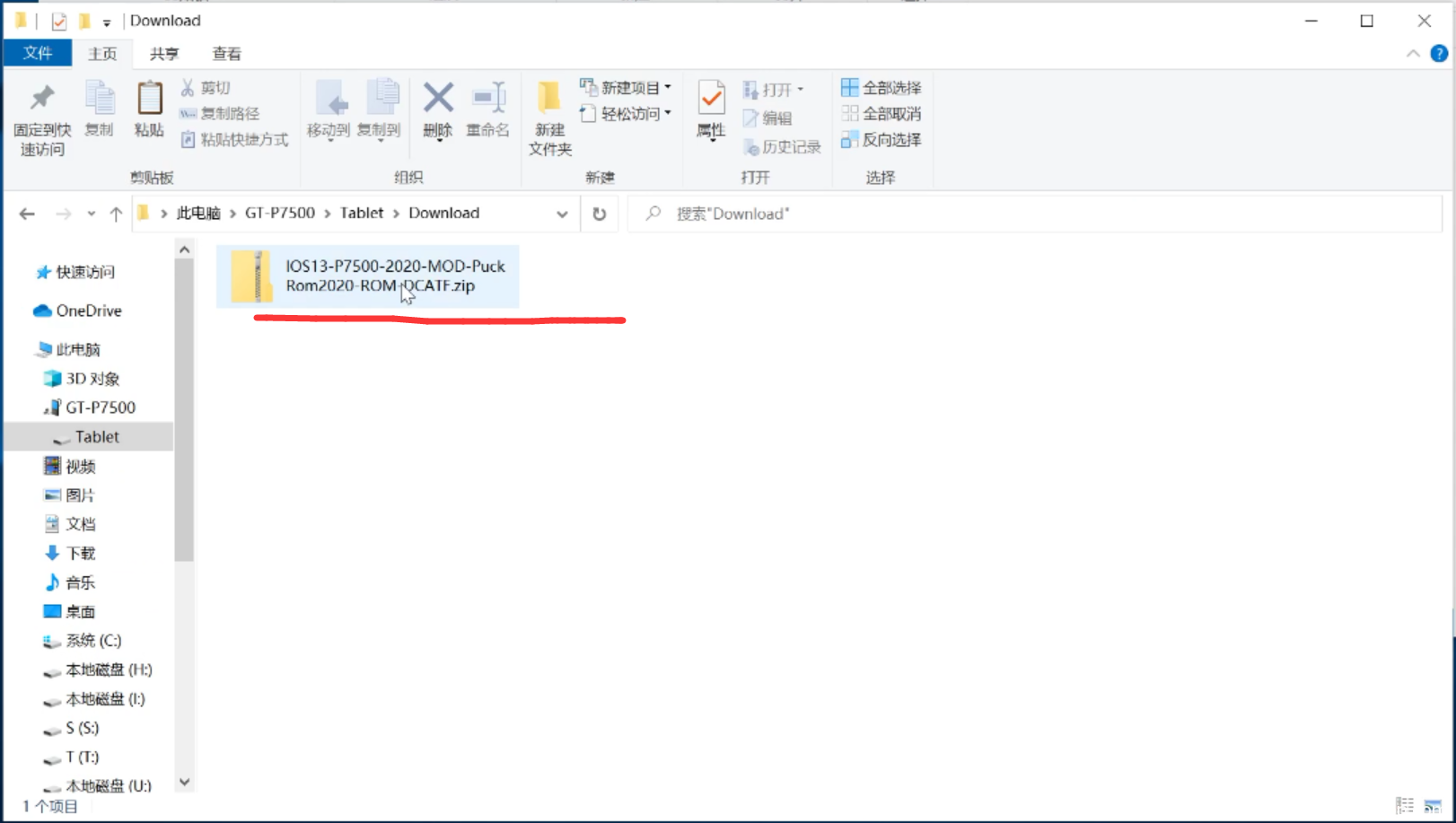Image resolution: width=1456 pixels, height=823 pixels.
Task: Switch to the View (查看) ribbon tab
Action: (226, 54)
